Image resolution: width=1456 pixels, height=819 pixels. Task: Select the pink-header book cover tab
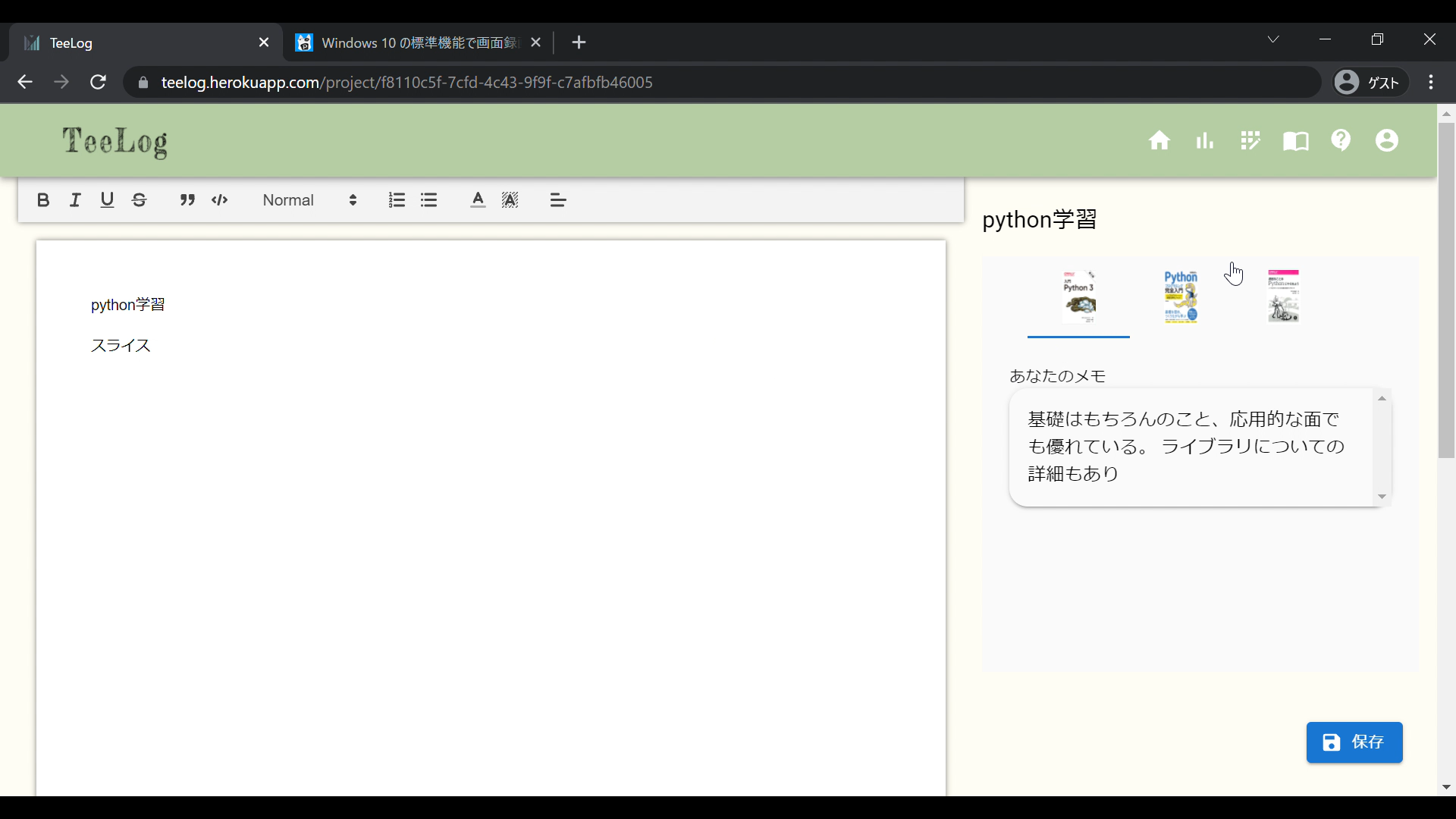(1283, 297)
